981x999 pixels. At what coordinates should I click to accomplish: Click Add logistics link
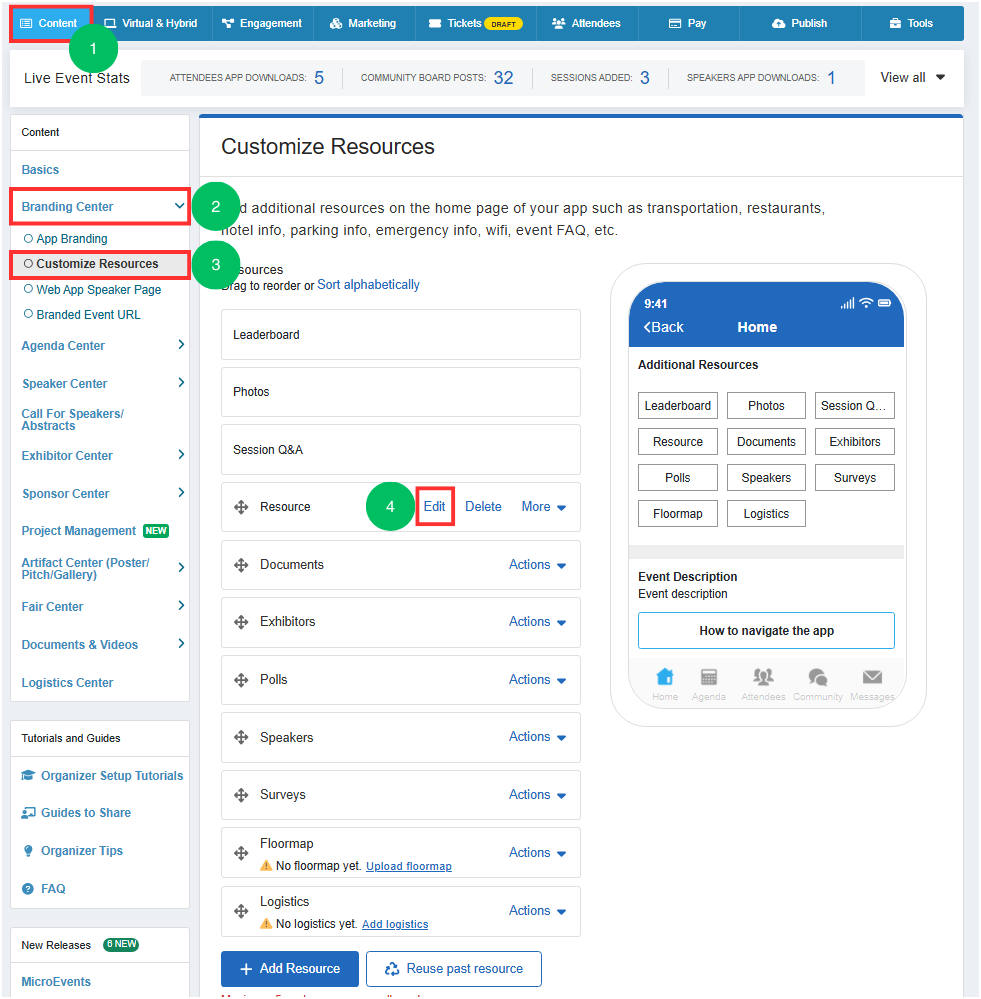pos(395,924)
